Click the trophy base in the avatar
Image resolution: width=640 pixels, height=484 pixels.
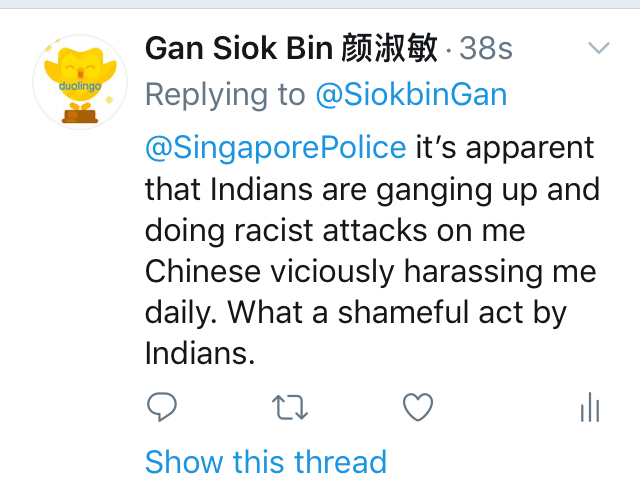[x=80, y=116]
